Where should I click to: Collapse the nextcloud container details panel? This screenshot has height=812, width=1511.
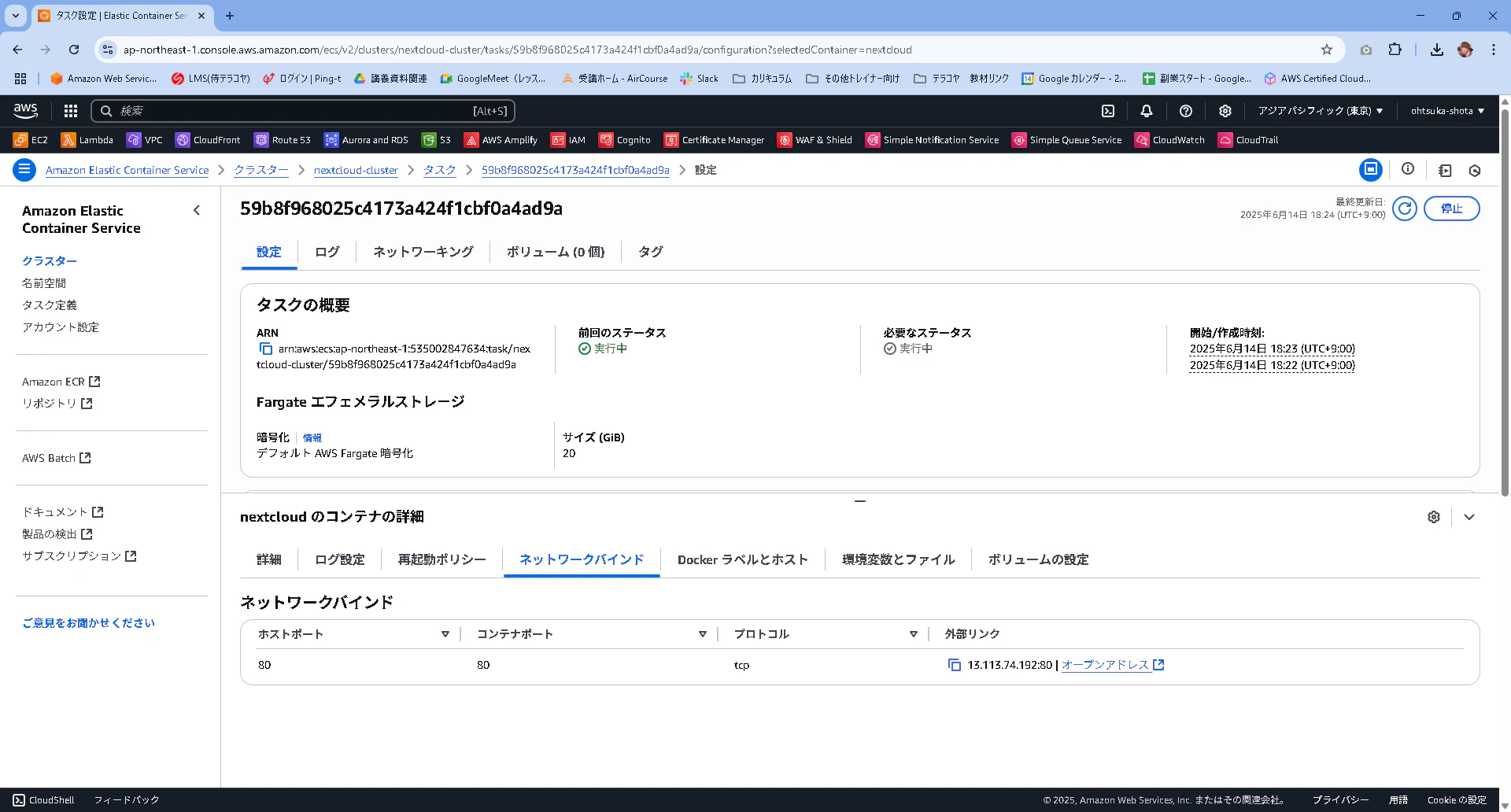coord(1469,517)
